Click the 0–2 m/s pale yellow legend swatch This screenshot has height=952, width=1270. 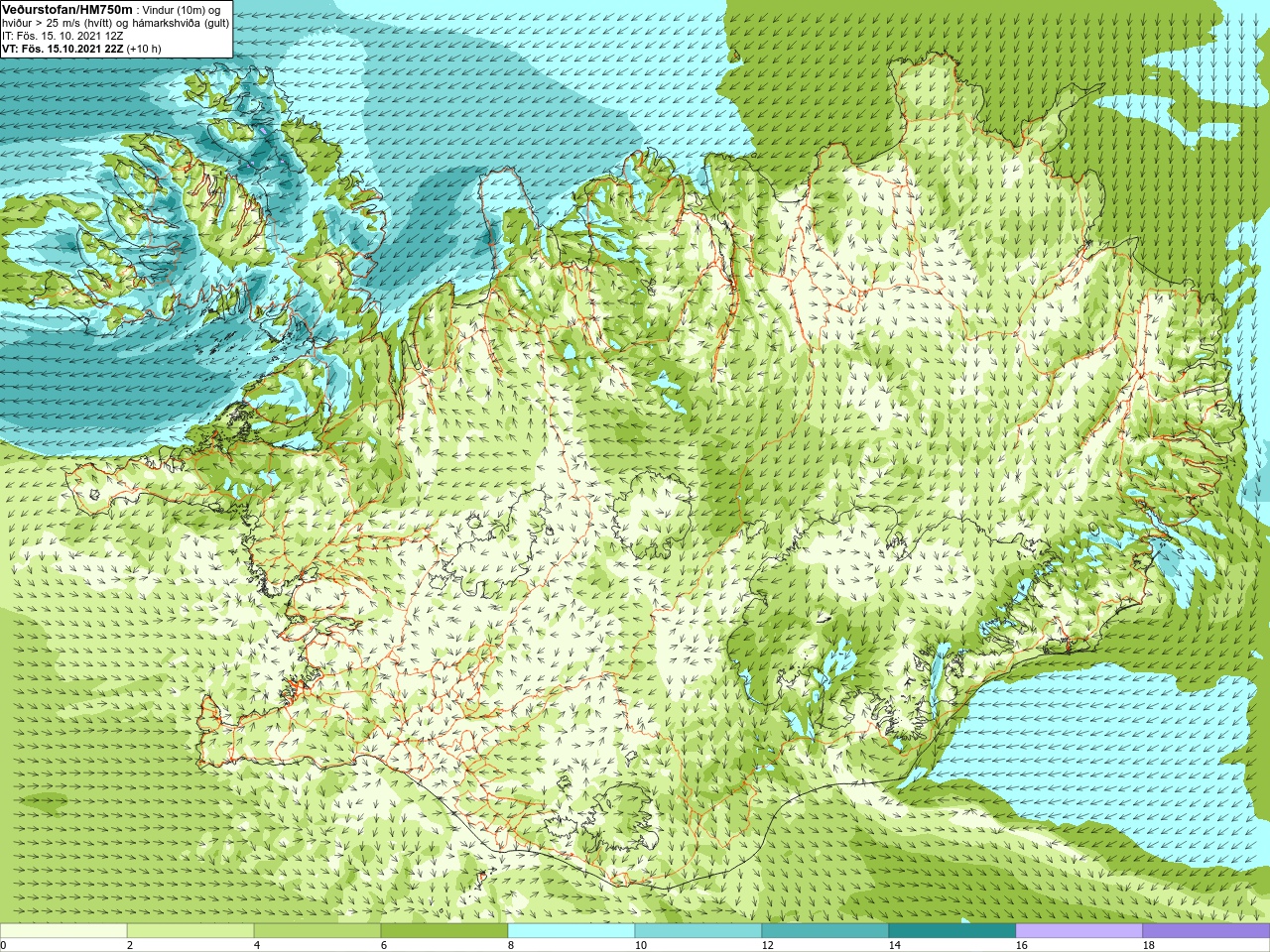tap(63, 931)
